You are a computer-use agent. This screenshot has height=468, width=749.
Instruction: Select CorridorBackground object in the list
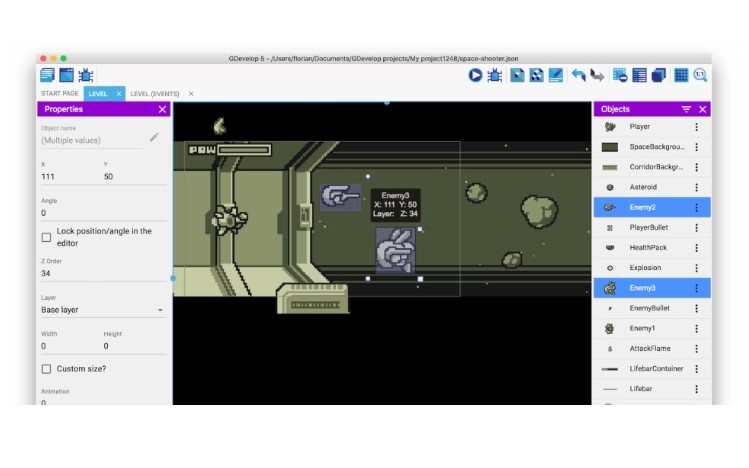click(652, 167)
